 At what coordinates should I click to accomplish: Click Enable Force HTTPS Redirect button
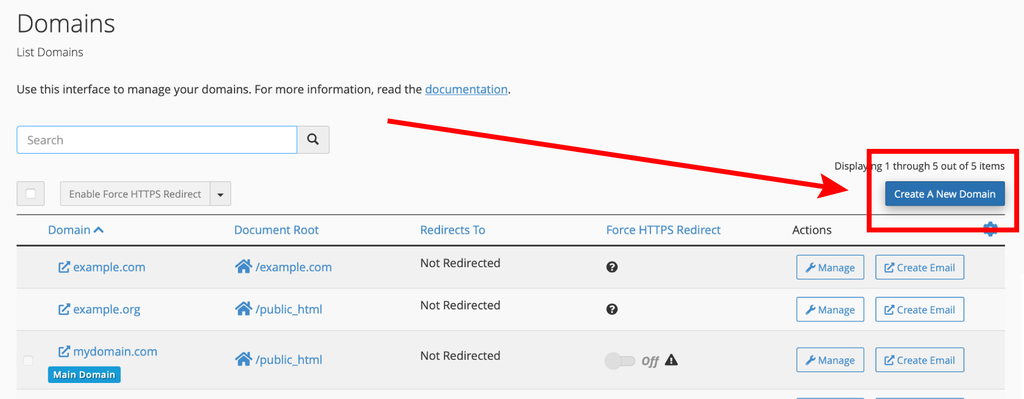pos(135,194)
